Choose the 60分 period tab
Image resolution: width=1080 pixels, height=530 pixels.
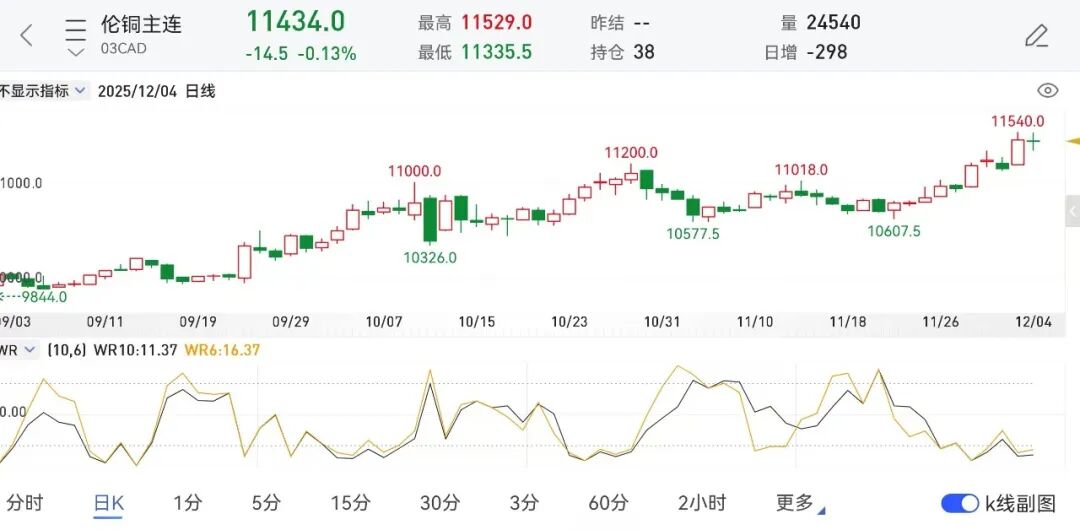[608, 503]
